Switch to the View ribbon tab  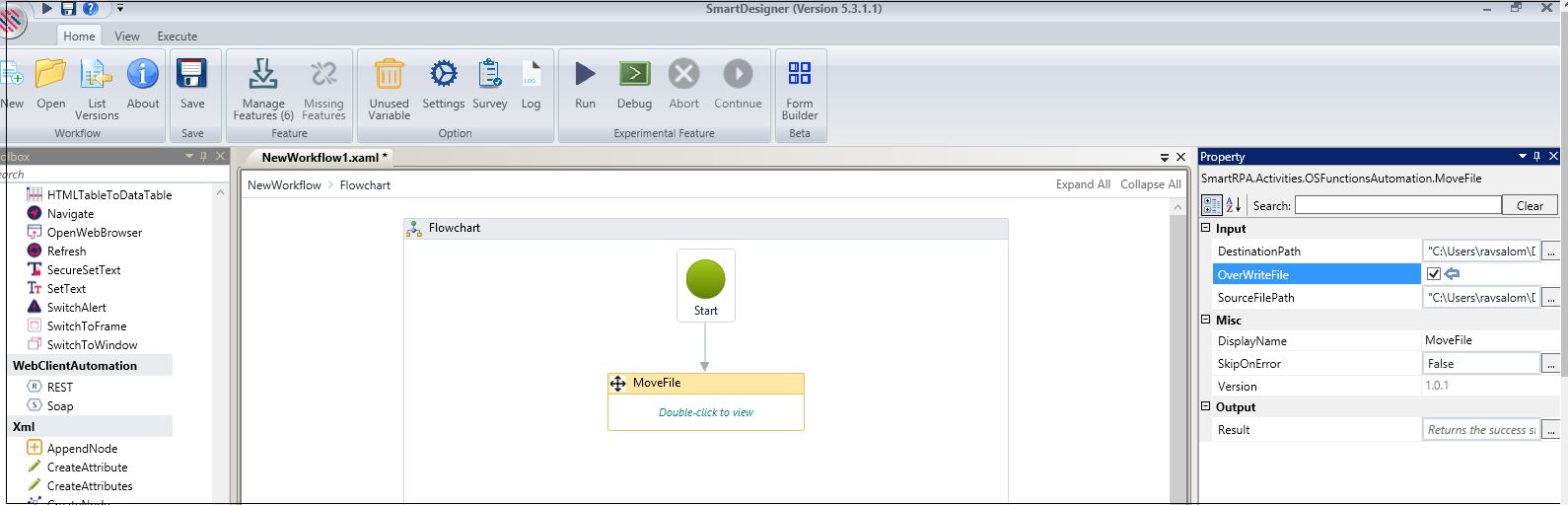click(x=127, y=36)
